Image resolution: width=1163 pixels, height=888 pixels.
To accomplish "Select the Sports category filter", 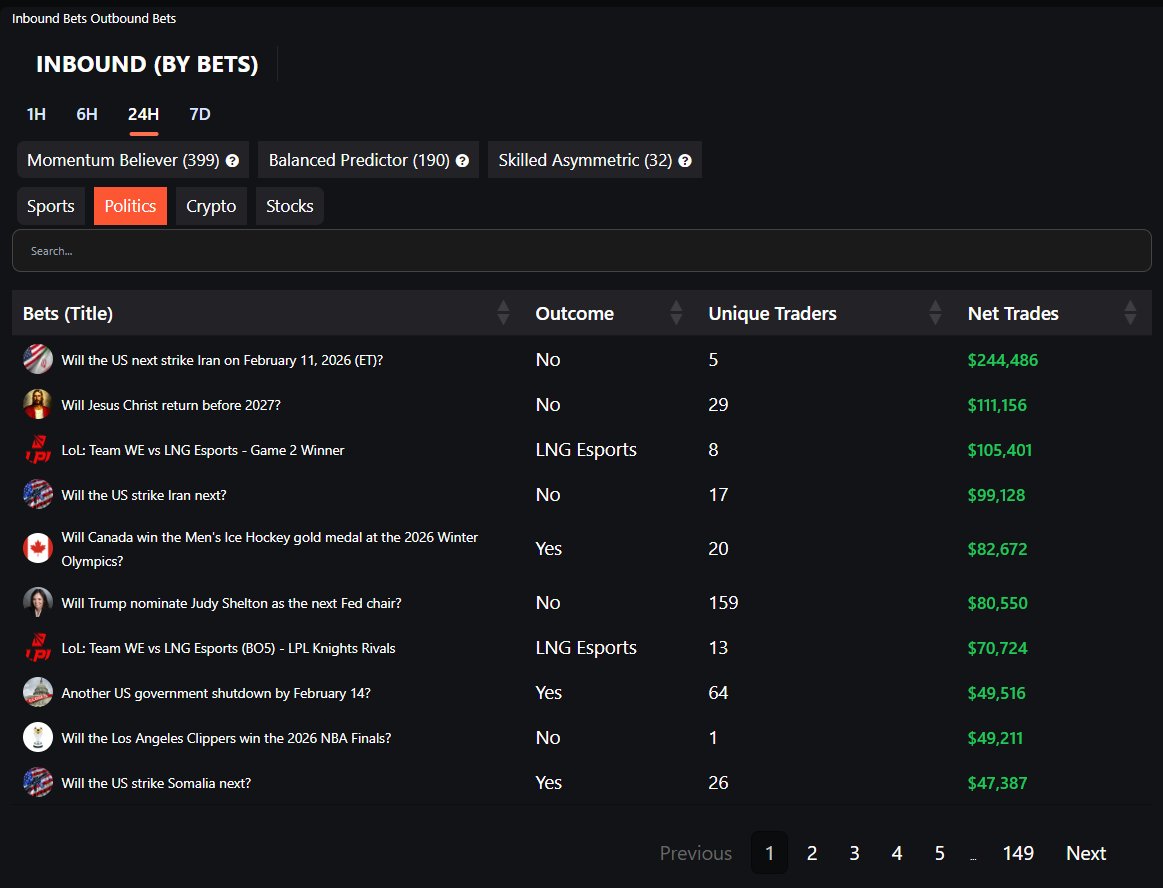I will point(50,206).
